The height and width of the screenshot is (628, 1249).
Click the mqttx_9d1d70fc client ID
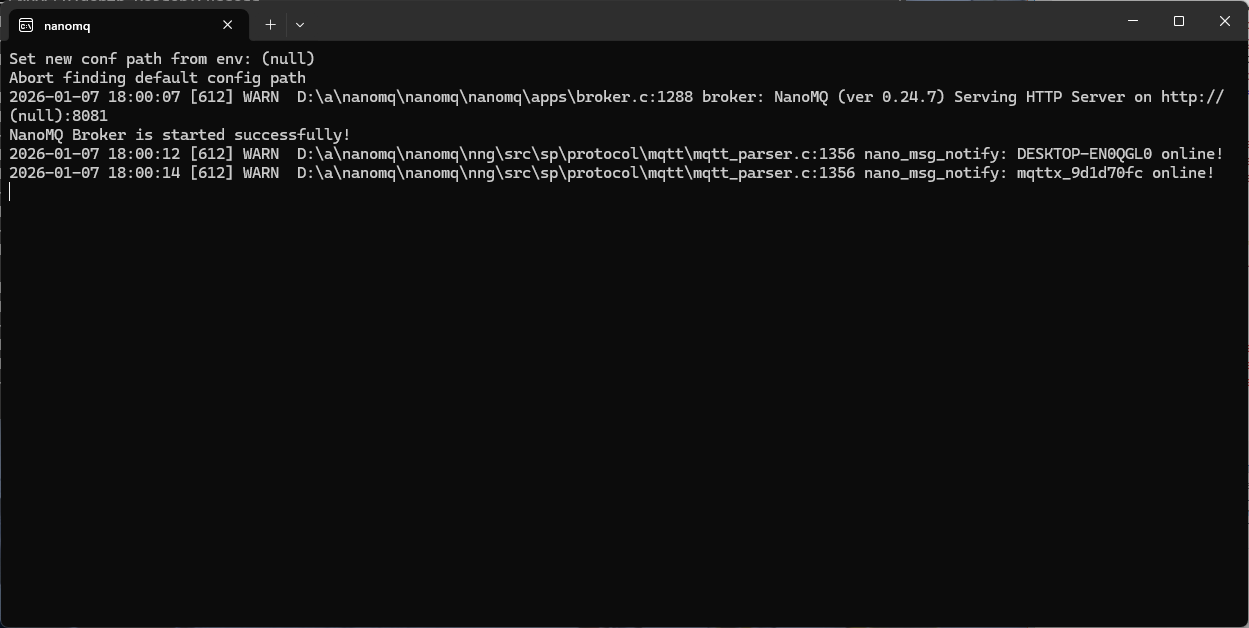pyautogui.click(x=1079, y=173)
